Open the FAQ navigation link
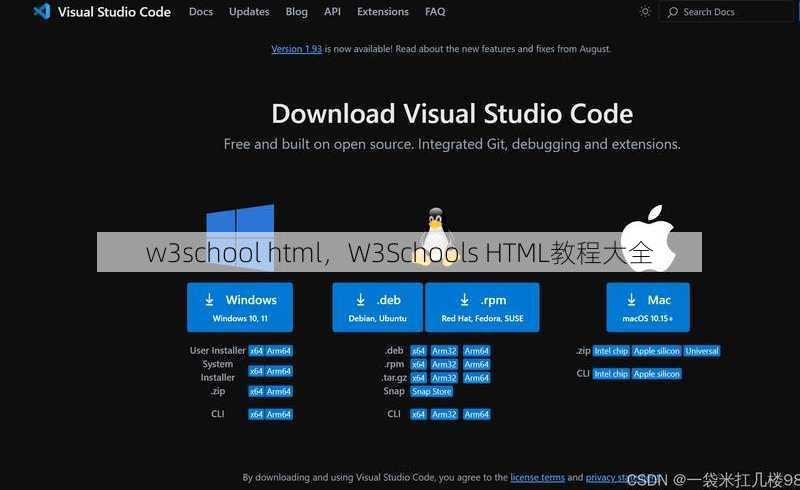Image resolution: width=800 pixels, height=490 pixels. click(x=435, y=12)
